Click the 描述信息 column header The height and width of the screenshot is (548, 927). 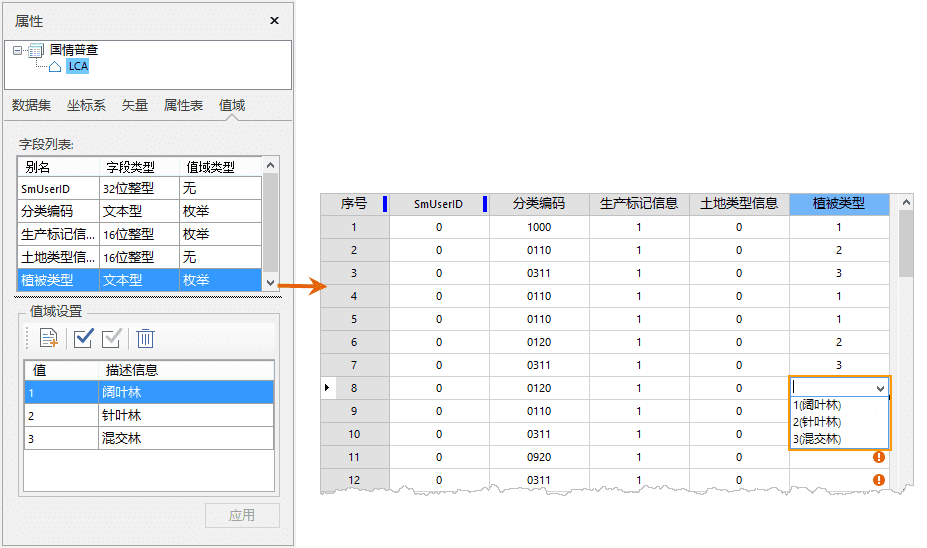click(x=186, y=371)
